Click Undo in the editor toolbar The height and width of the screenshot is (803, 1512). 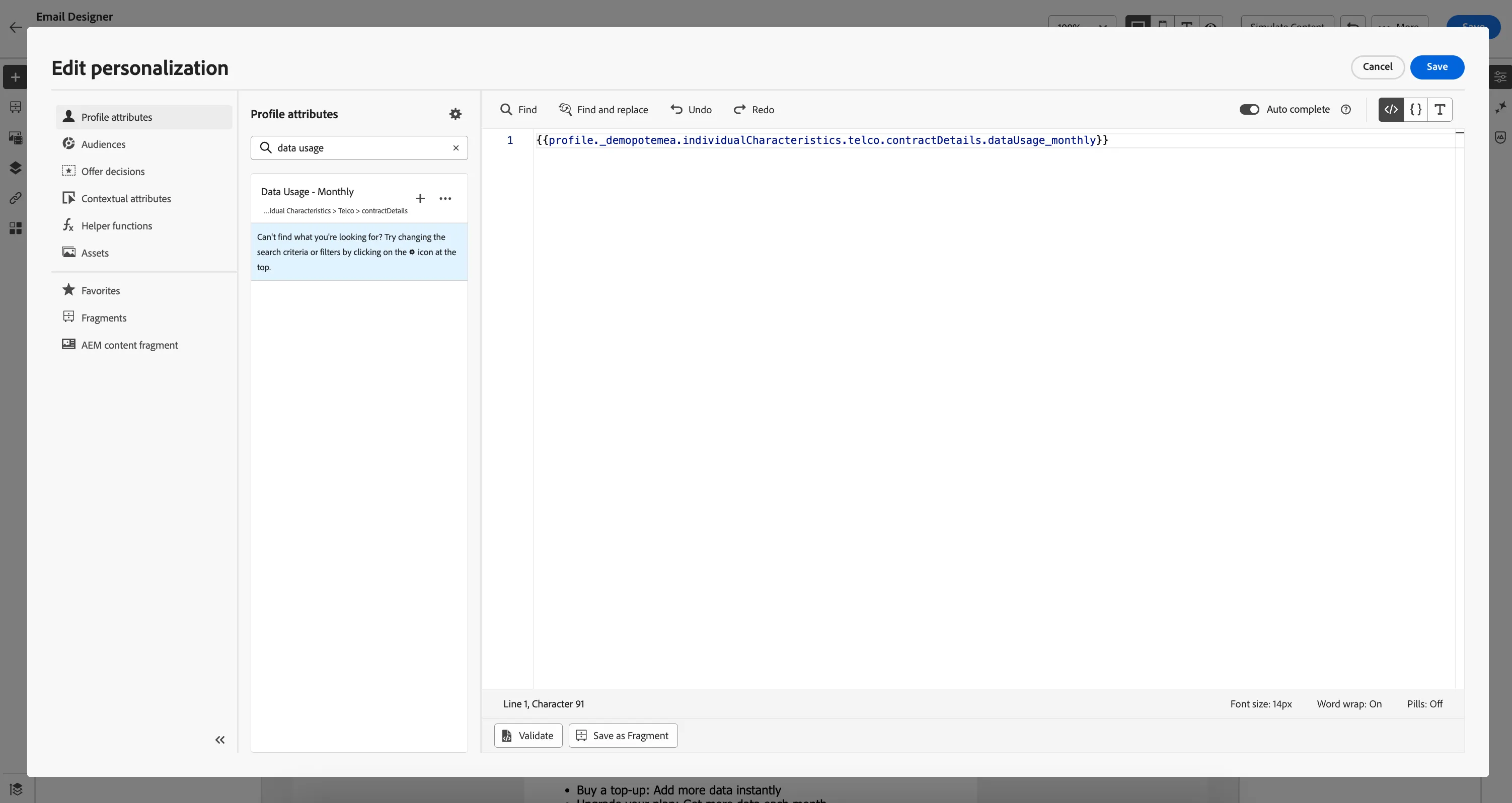coord(691,110)
